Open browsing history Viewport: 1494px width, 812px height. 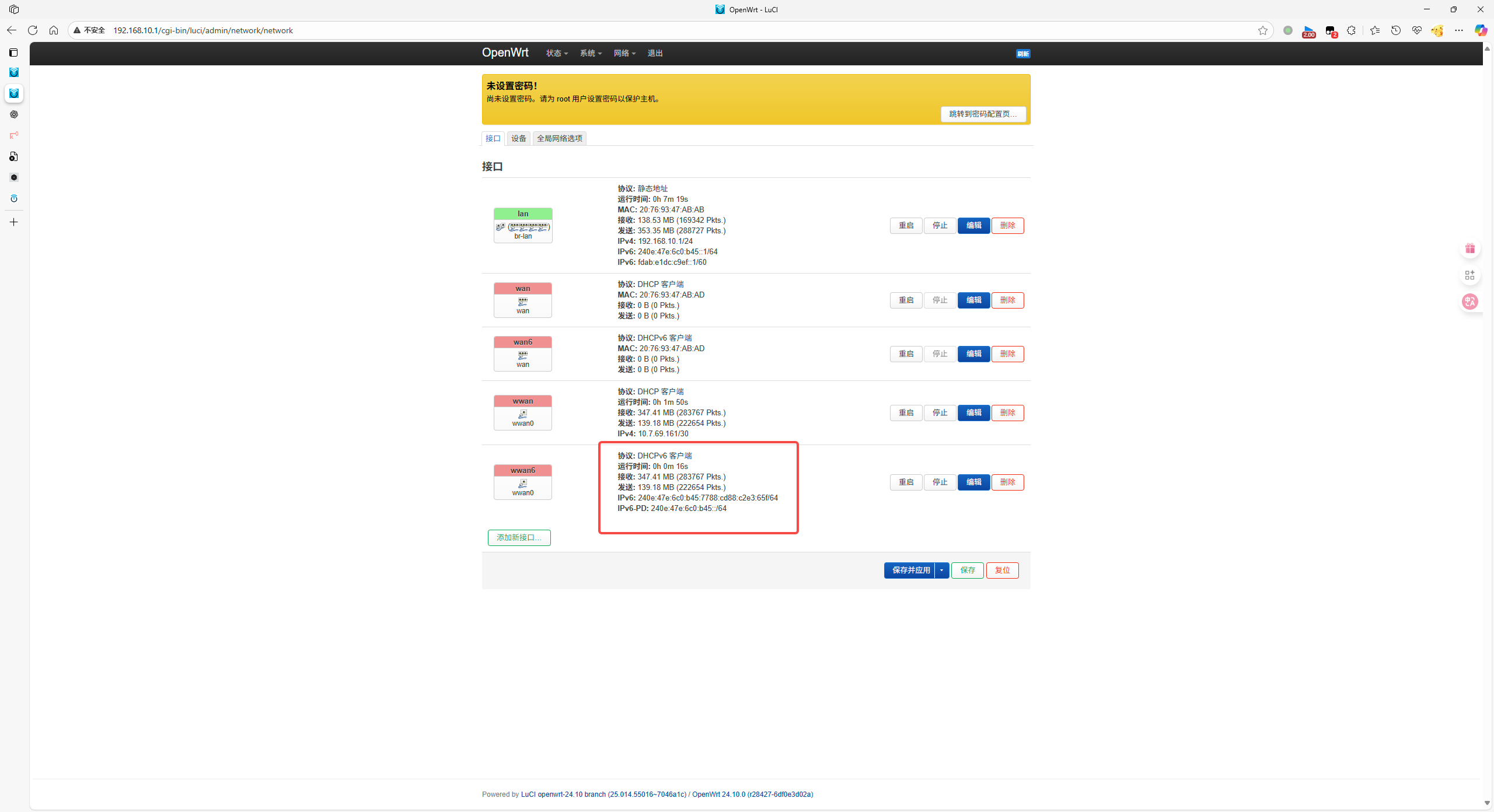1396,30
